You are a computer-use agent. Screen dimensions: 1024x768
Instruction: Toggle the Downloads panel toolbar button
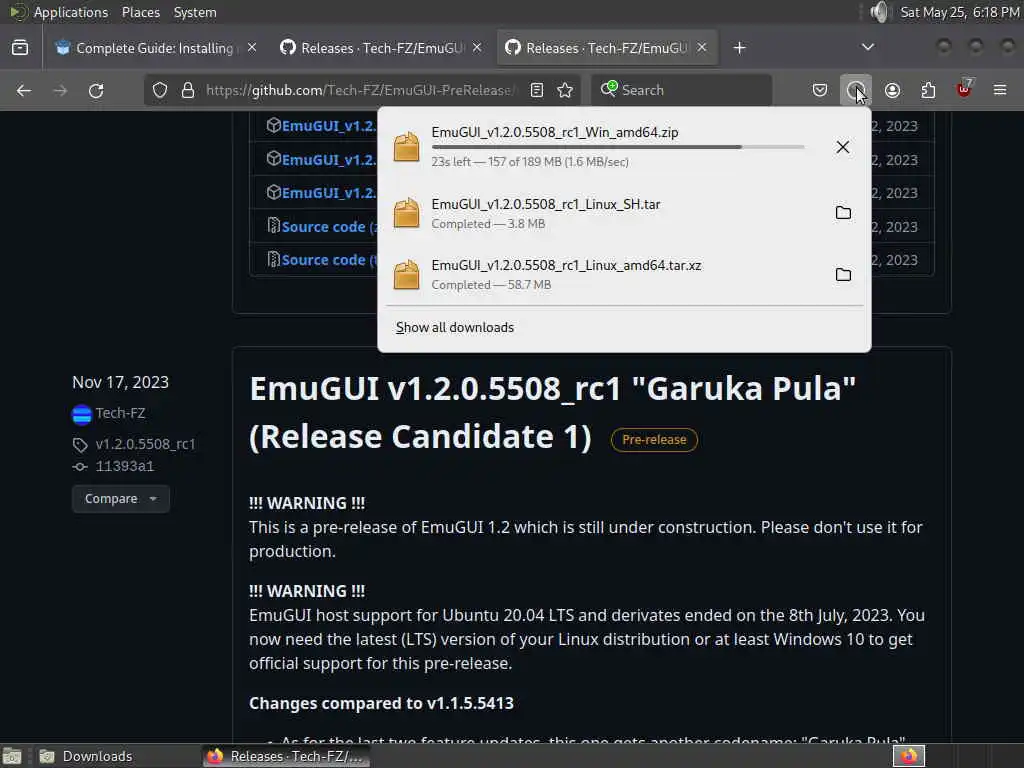point(856,90)
